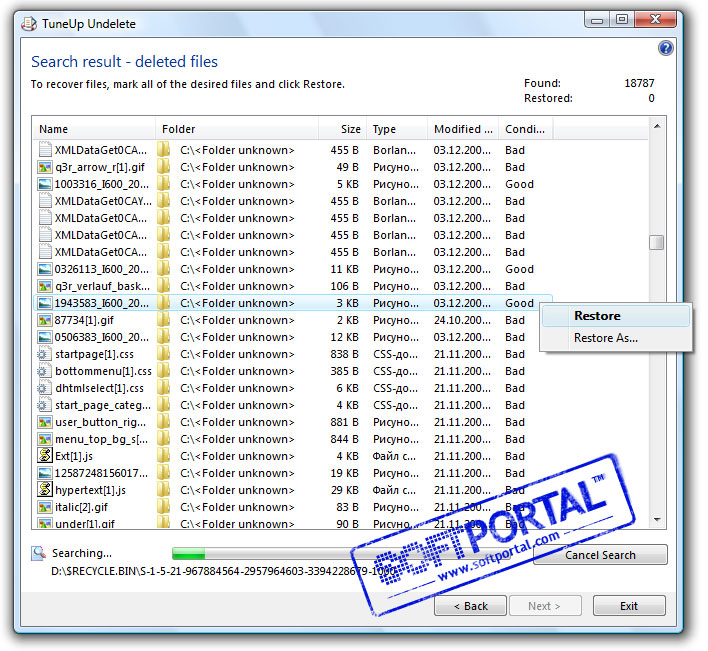The width and height of the screenshot is (708, 651).
Task: Click the magnifier Searching status icon
Action: coord(38,553)
